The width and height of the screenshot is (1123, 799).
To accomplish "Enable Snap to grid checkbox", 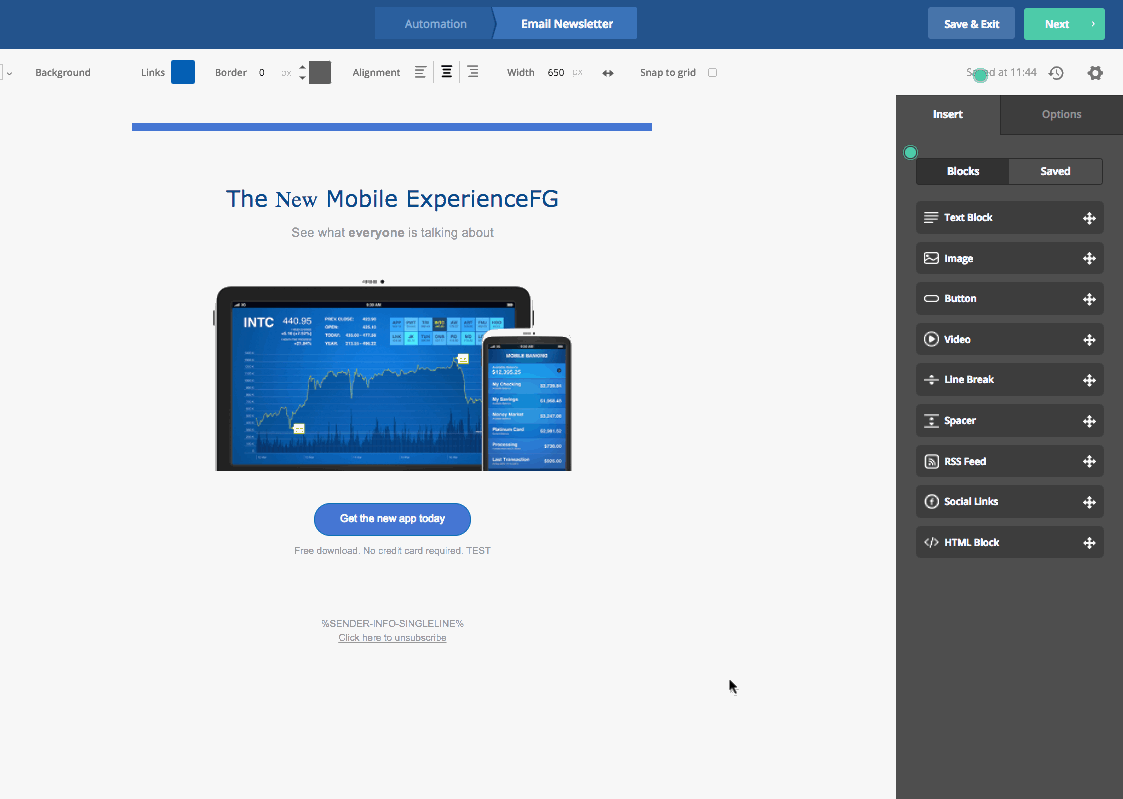I will [713, 72].
